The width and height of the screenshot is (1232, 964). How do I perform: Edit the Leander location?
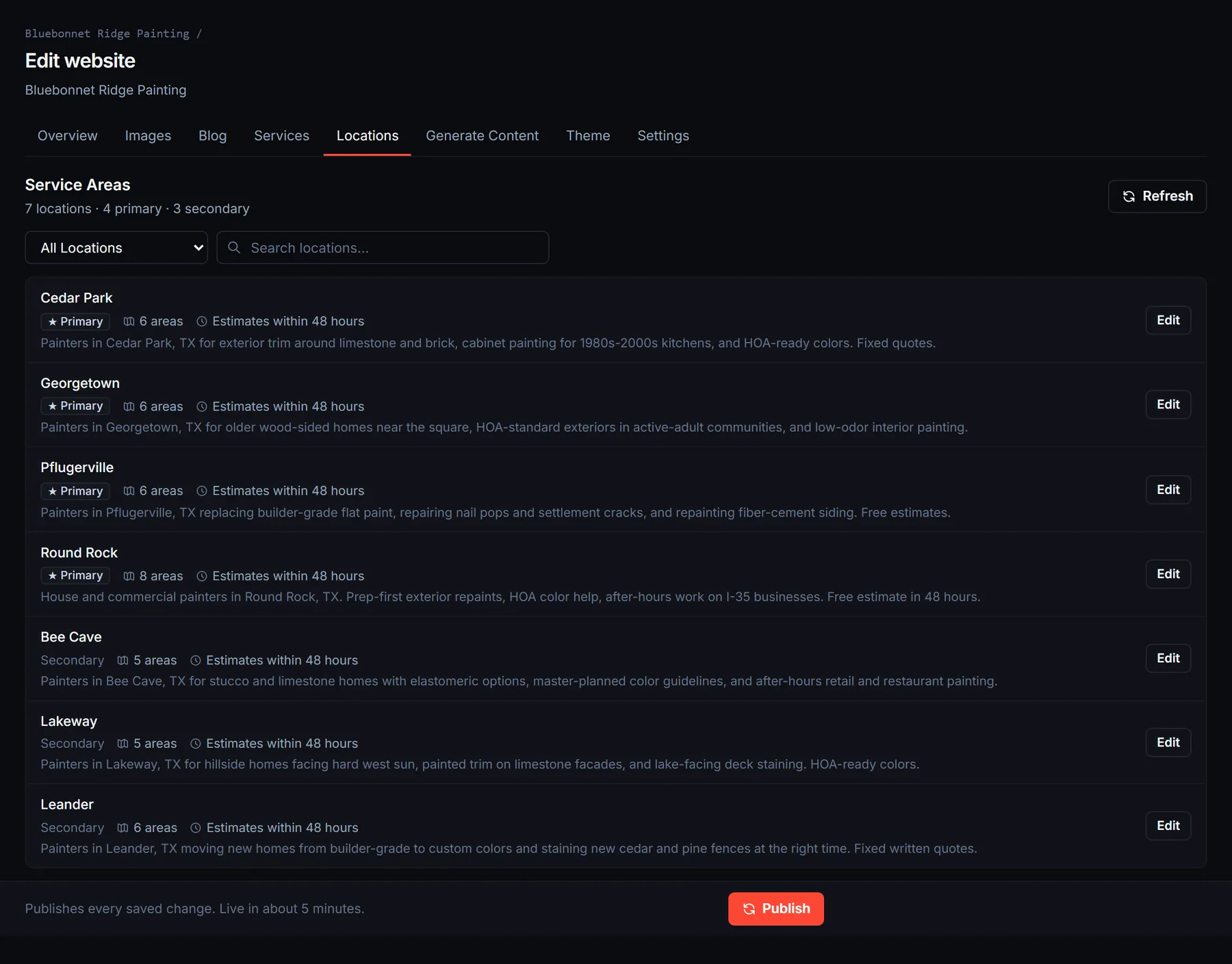[1168, 826]
